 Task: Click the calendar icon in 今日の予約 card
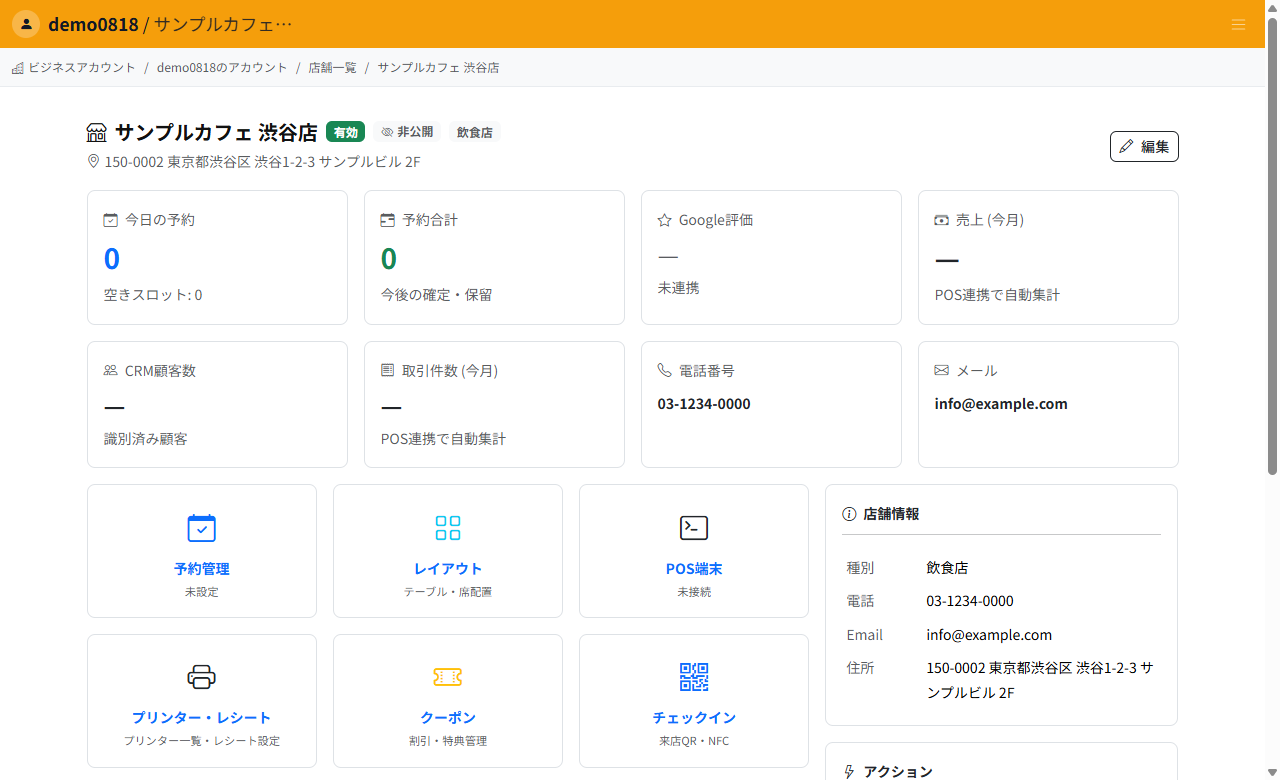click(x=111, y=220)
